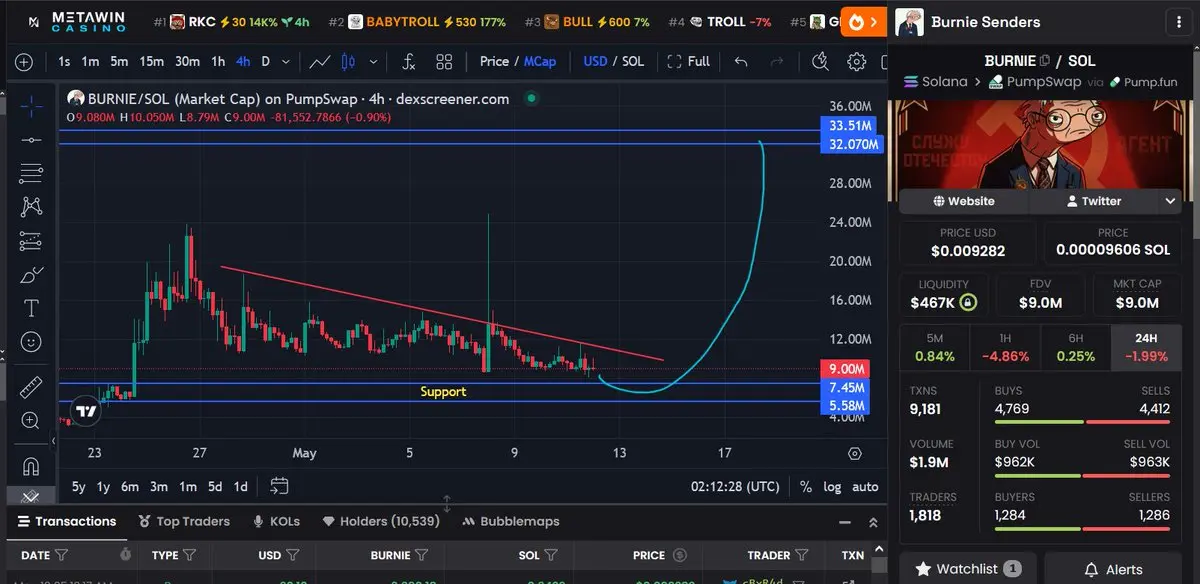1200x584 pixels.
Task: Open the KOLs tab
Action: 277,521
